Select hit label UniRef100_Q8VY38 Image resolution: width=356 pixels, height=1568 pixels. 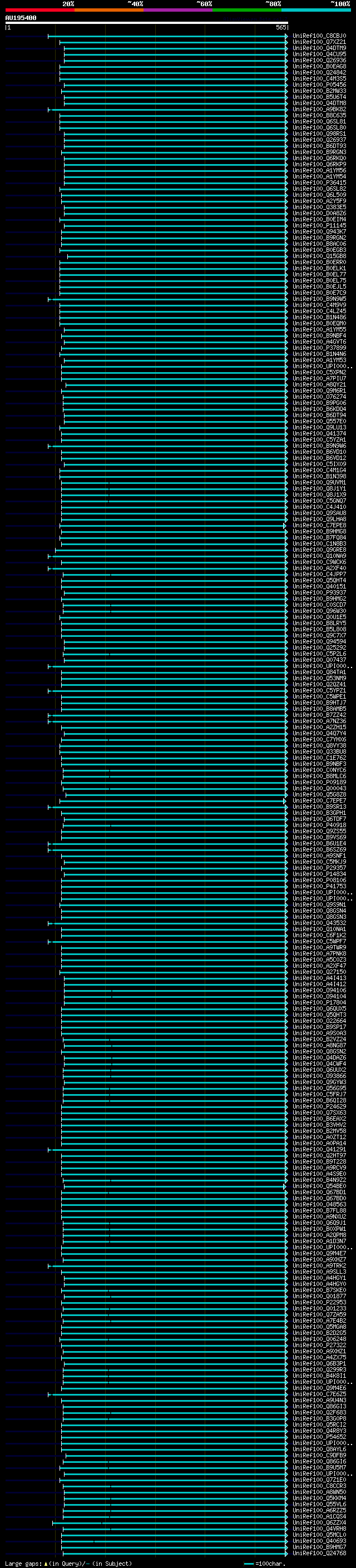point(319,746)
